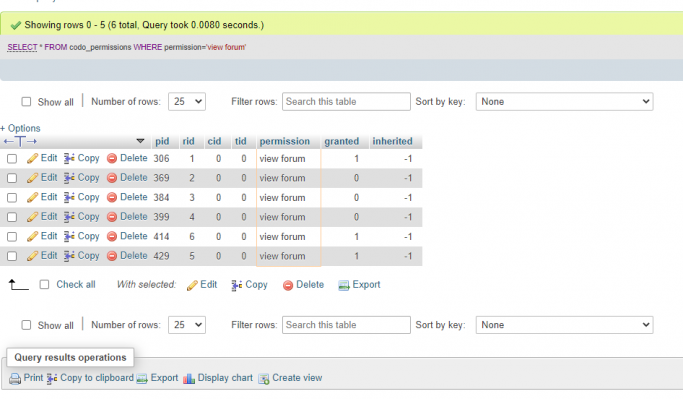Select the row checkbox for pid 414

[12, 237]
